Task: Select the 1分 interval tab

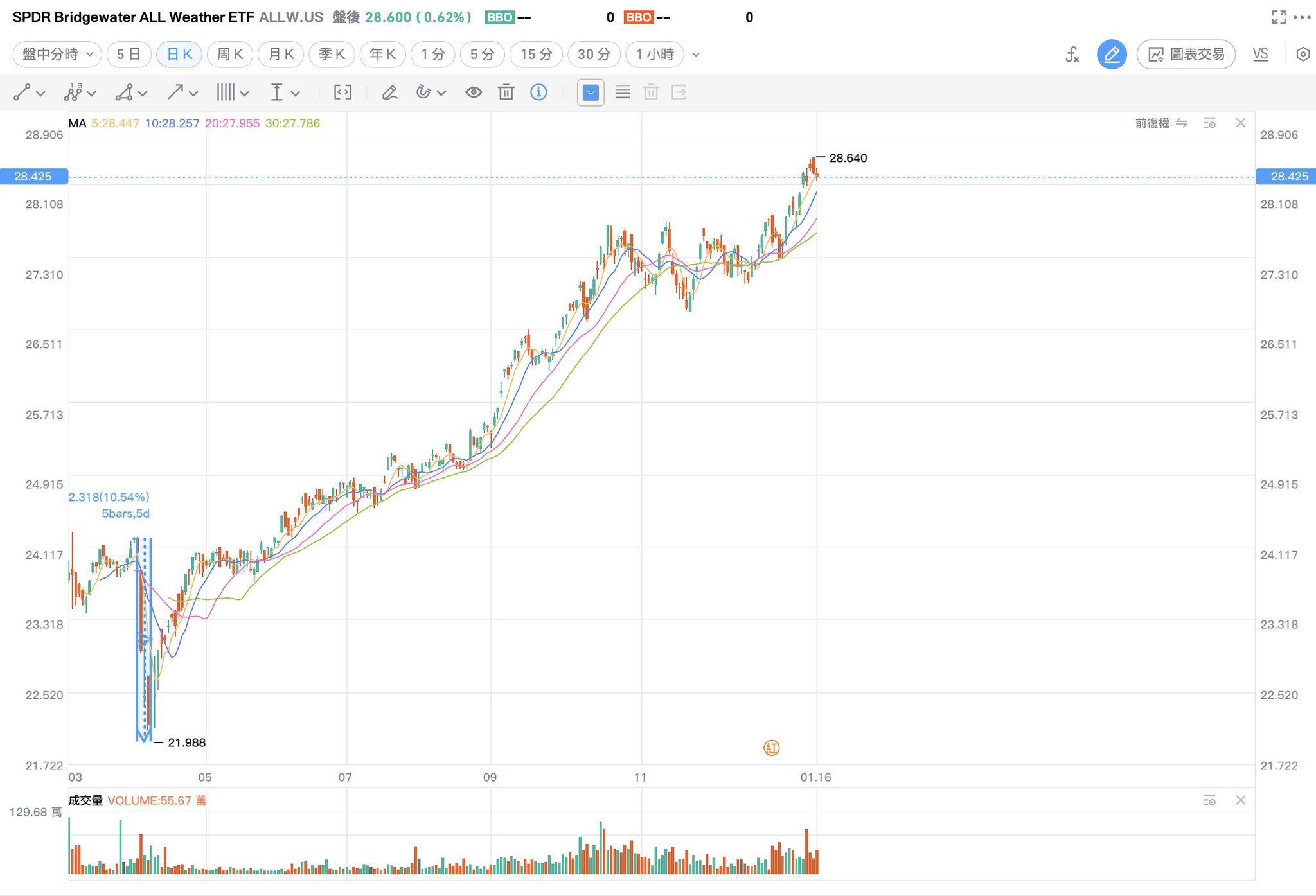Action: pyautogui.click(x=433, y=55)
